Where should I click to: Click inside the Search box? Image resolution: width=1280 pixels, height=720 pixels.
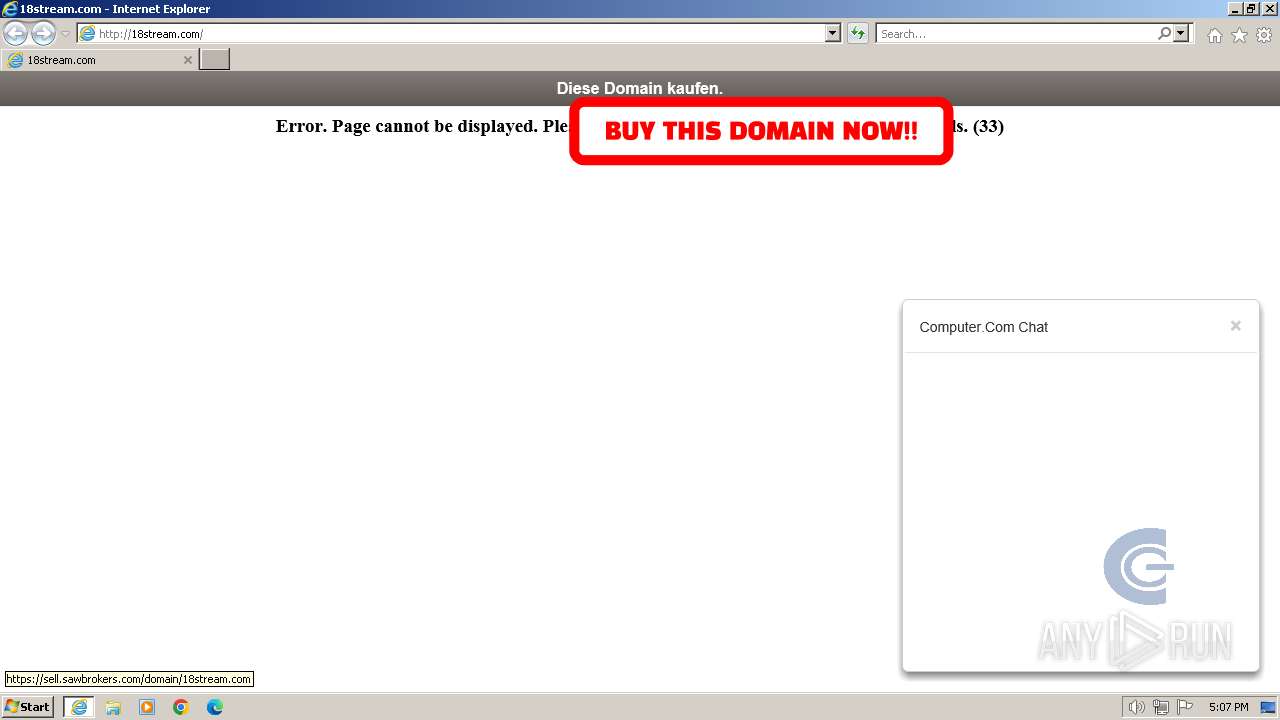click(x=1016, y=34)
